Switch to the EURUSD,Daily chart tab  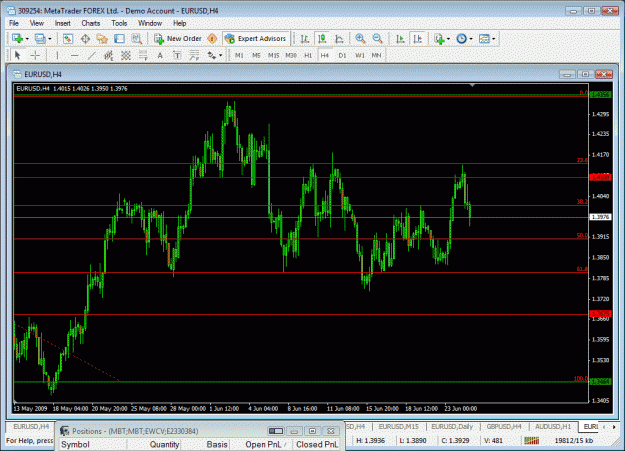coord(452,427)
